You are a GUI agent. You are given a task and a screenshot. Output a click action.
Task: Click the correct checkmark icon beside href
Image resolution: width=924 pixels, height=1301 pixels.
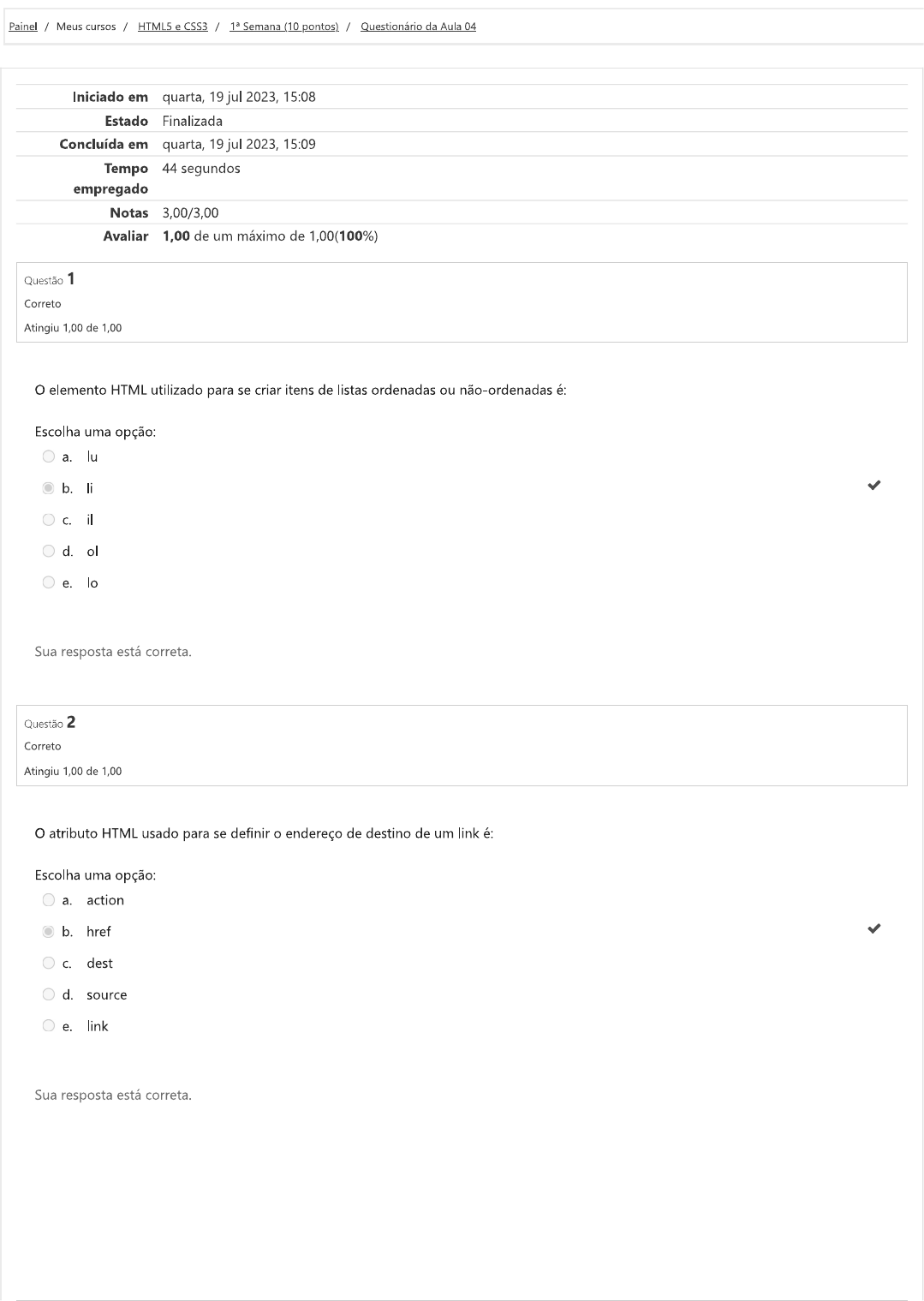pyautogui.click(x=873, y=928)
